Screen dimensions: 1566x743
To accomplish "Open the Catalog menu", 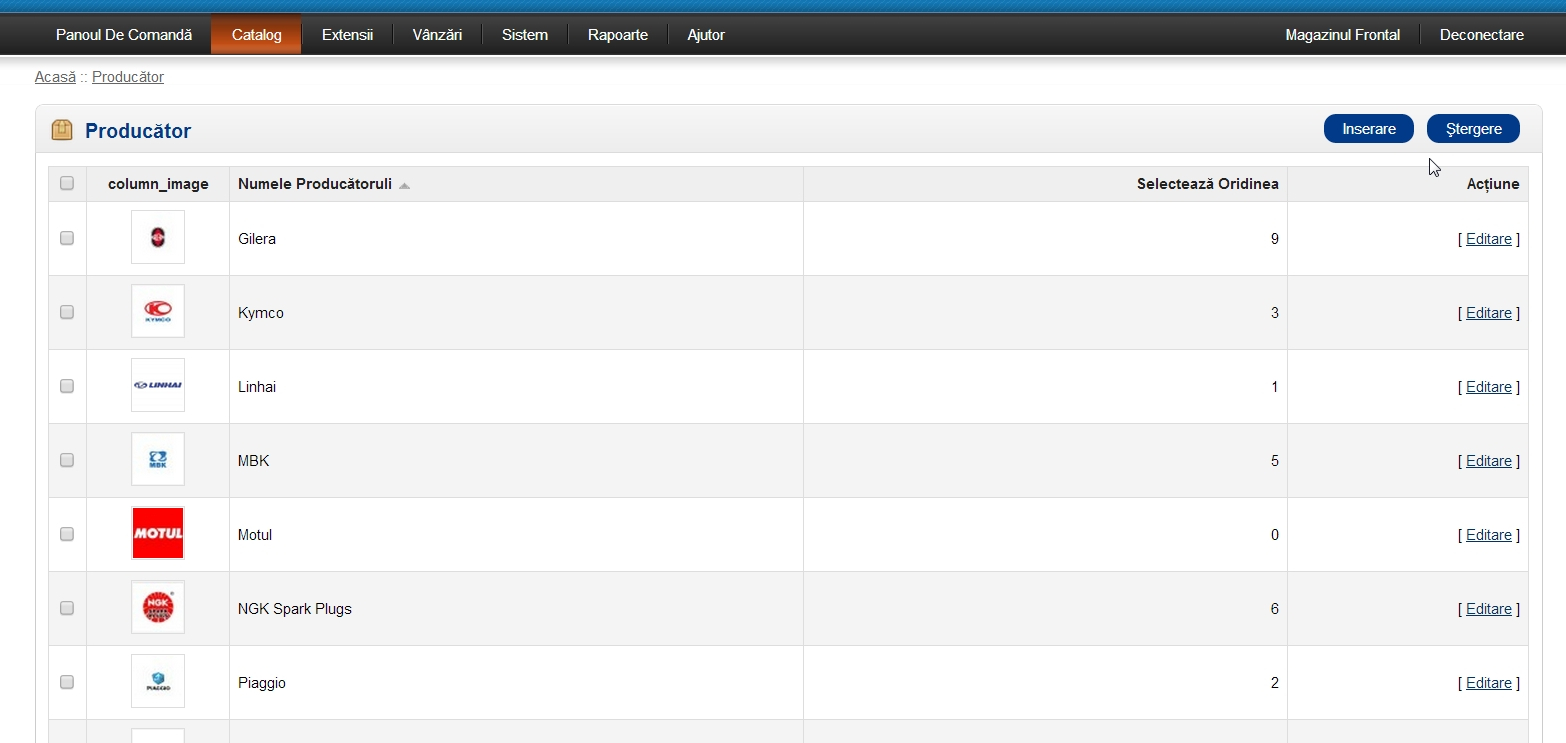I will click(256, 35).
